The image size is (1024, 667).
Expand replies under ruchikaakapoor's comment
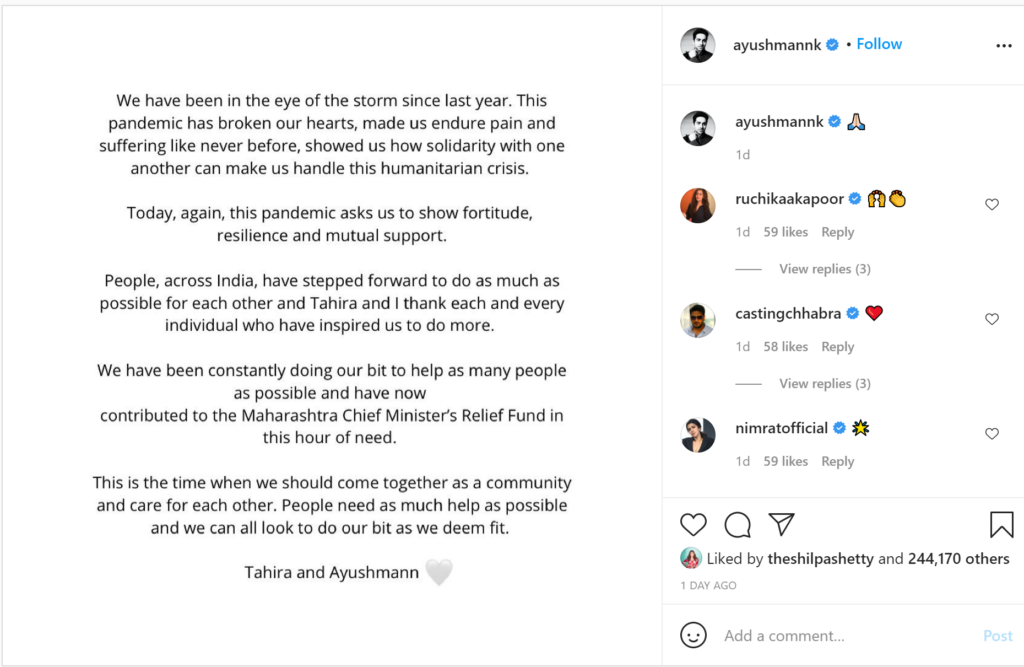click(824, 269)
